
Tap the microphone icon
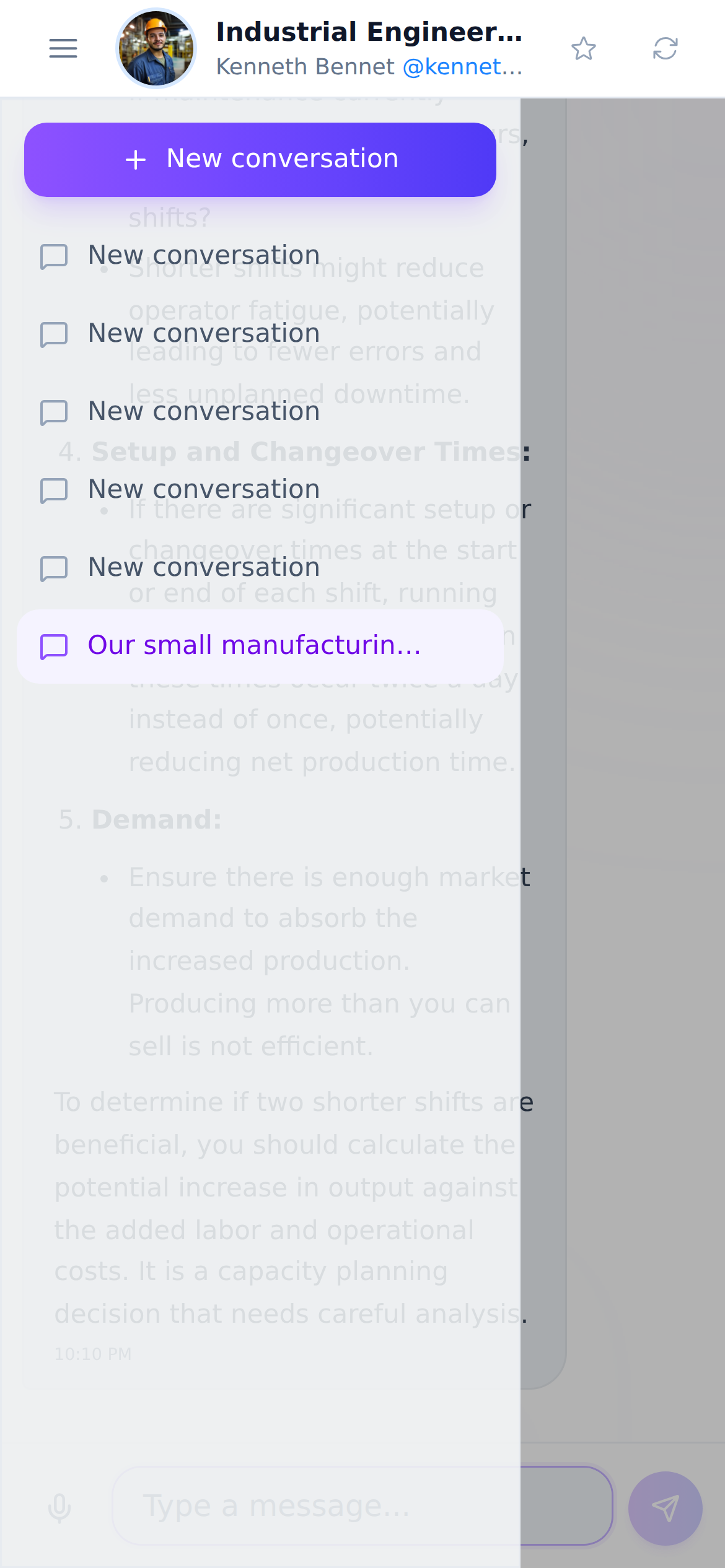pos(59,1508)
